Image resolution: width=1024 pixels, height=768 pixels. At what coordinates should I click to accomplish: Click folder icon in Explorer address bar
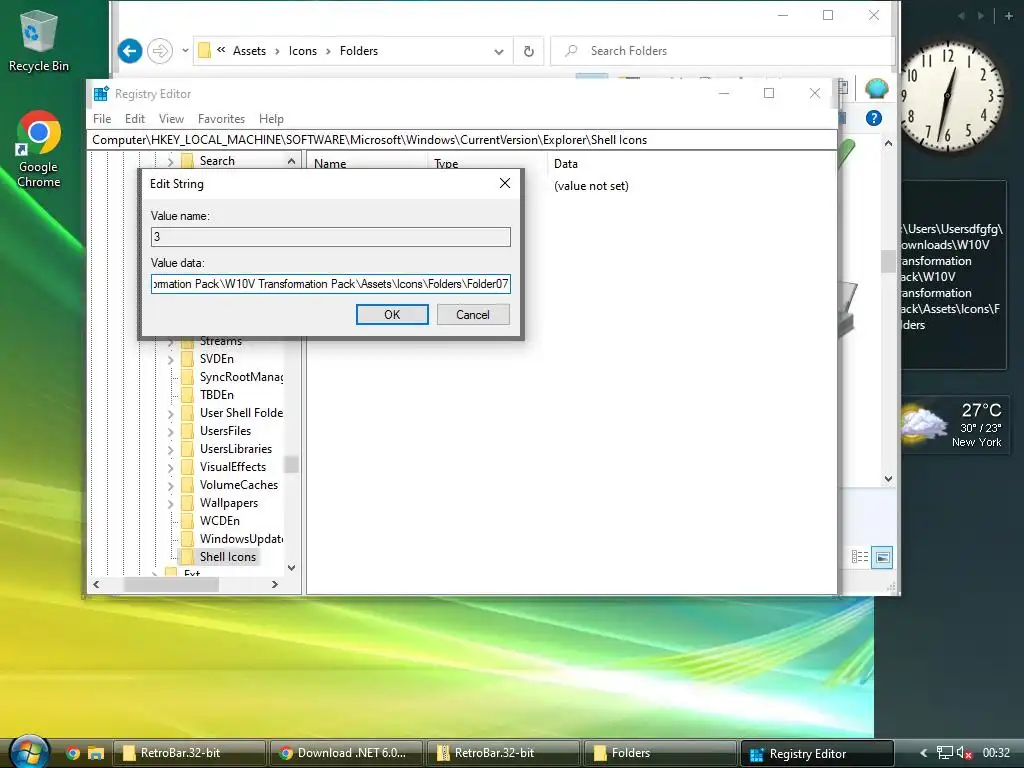(204, 51)
